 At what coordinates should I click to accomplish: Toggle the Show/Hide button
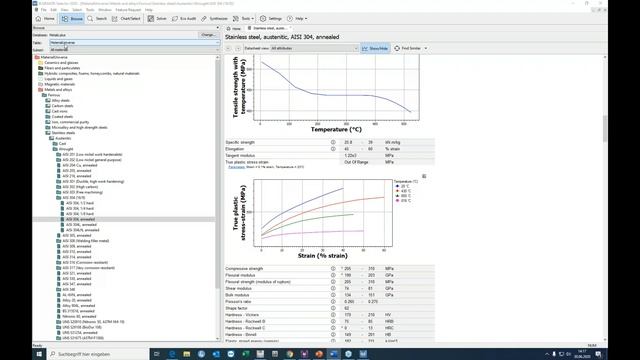375,48
